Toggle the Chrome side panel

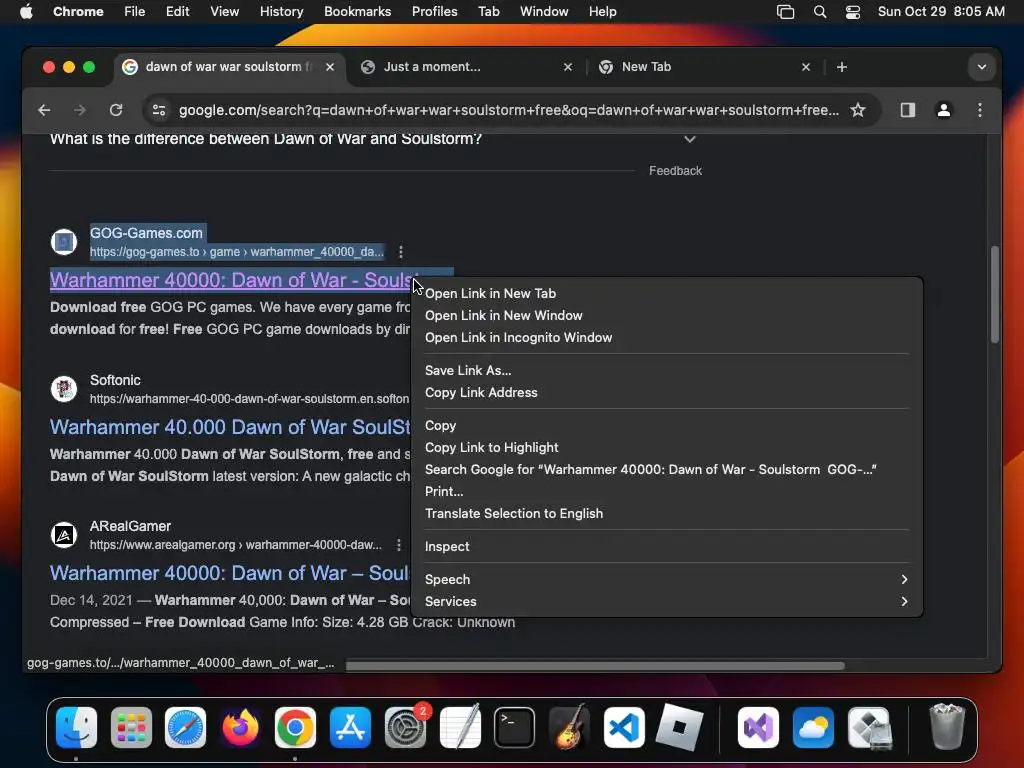(x=908, y=110)
